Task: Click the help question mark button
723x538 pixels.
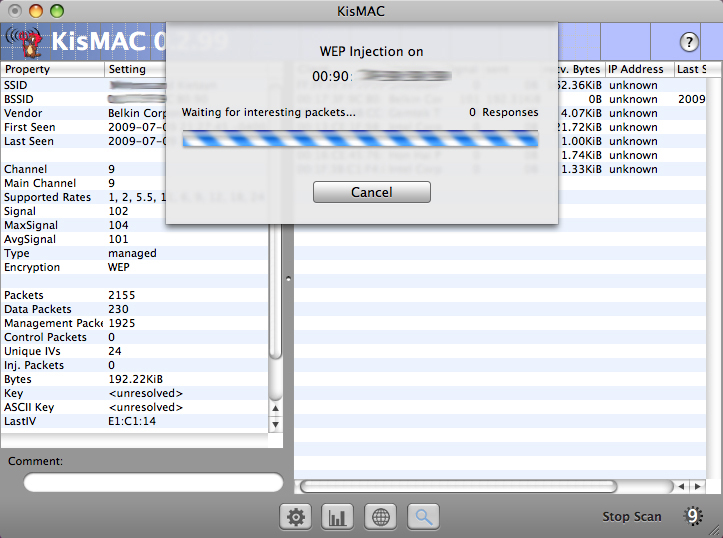Action: [689, 42]
